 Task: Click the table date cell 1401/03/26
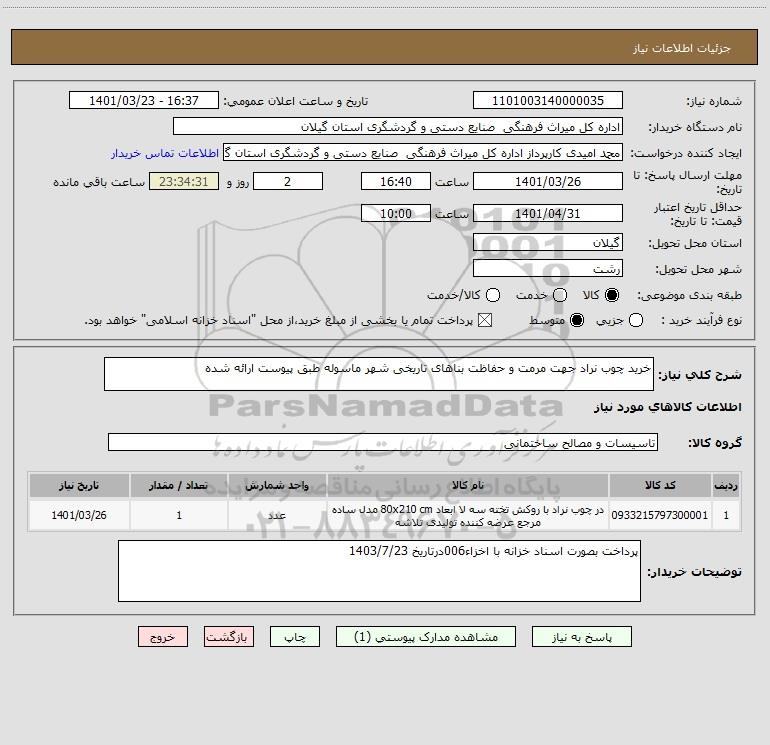79,515
